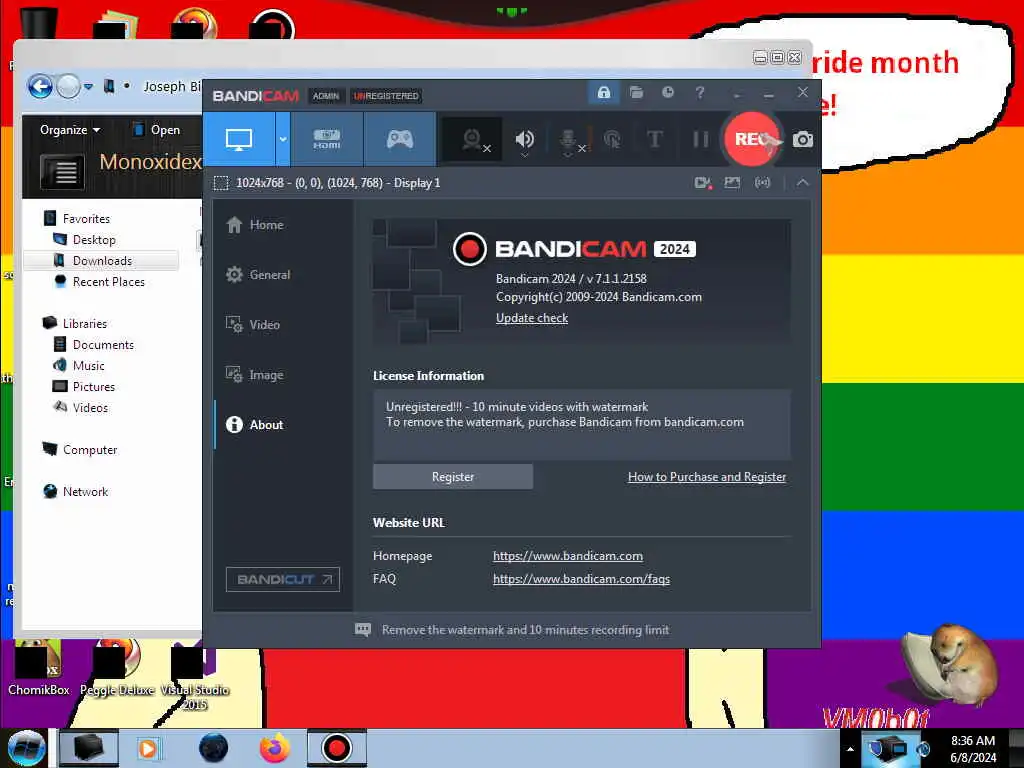
Task: Click Explorer back arrow button
Action: click(40, 86)
